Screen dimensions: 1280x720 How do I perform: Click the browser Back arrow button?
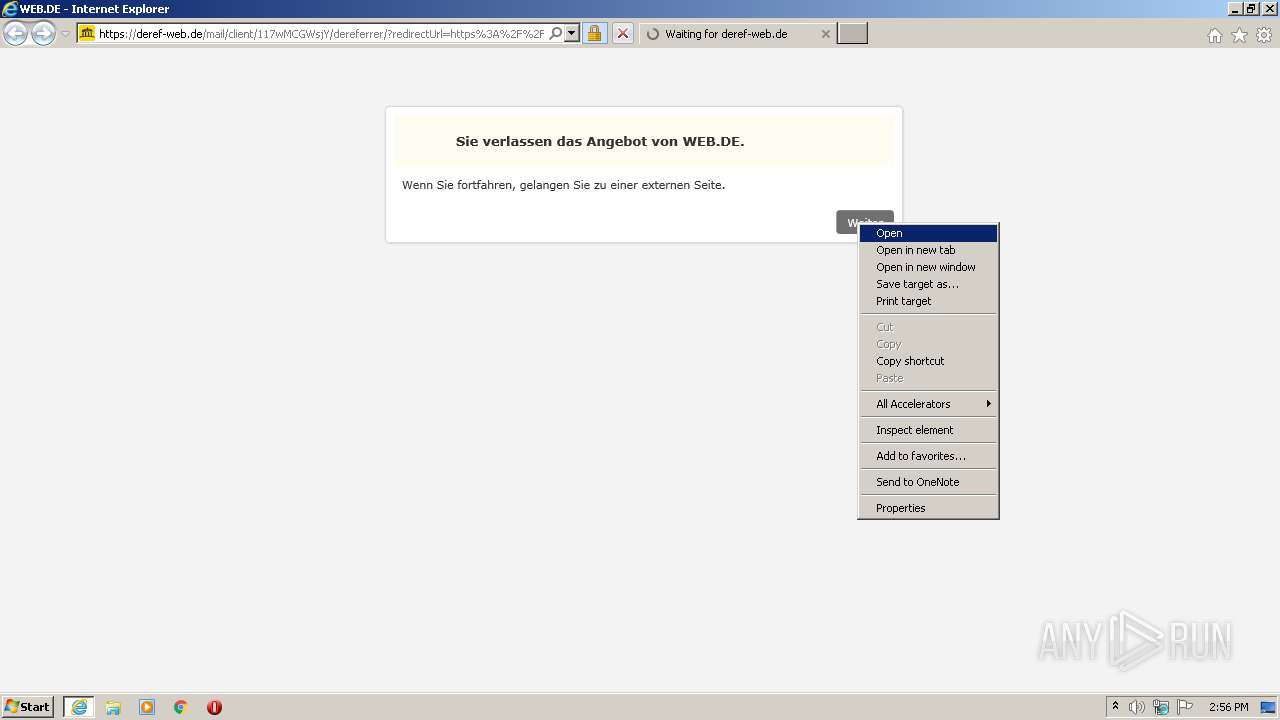(16, 34)
